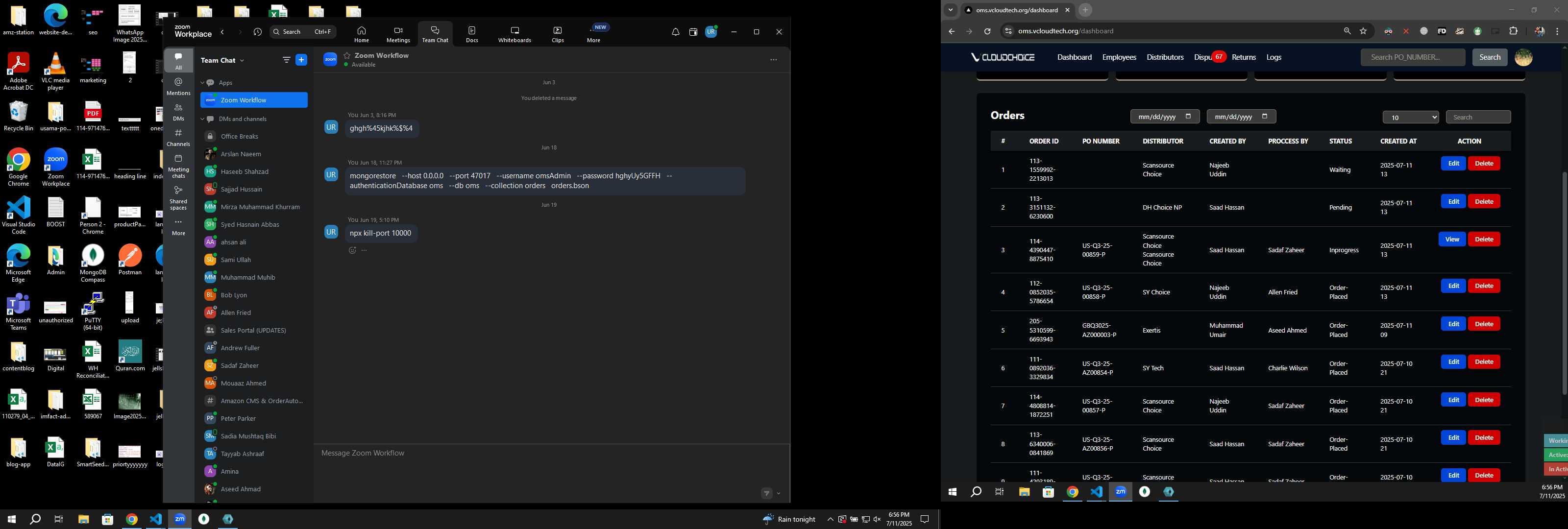Open Chrome tab search dropdown

click(x=950, y=10)
